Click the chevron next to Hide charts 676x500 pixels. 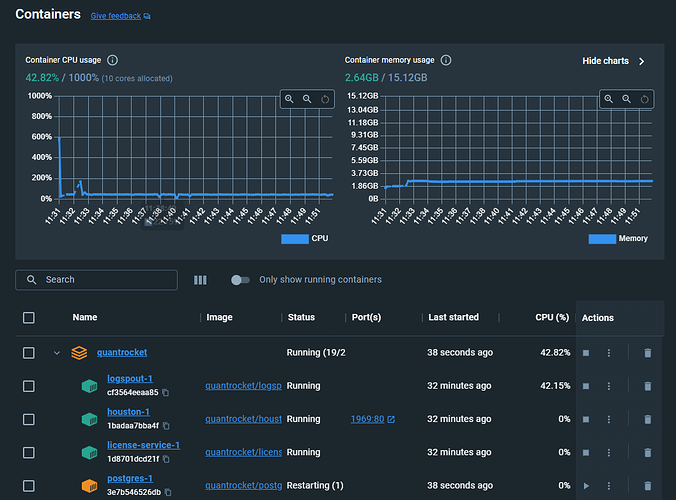[642, 61]
